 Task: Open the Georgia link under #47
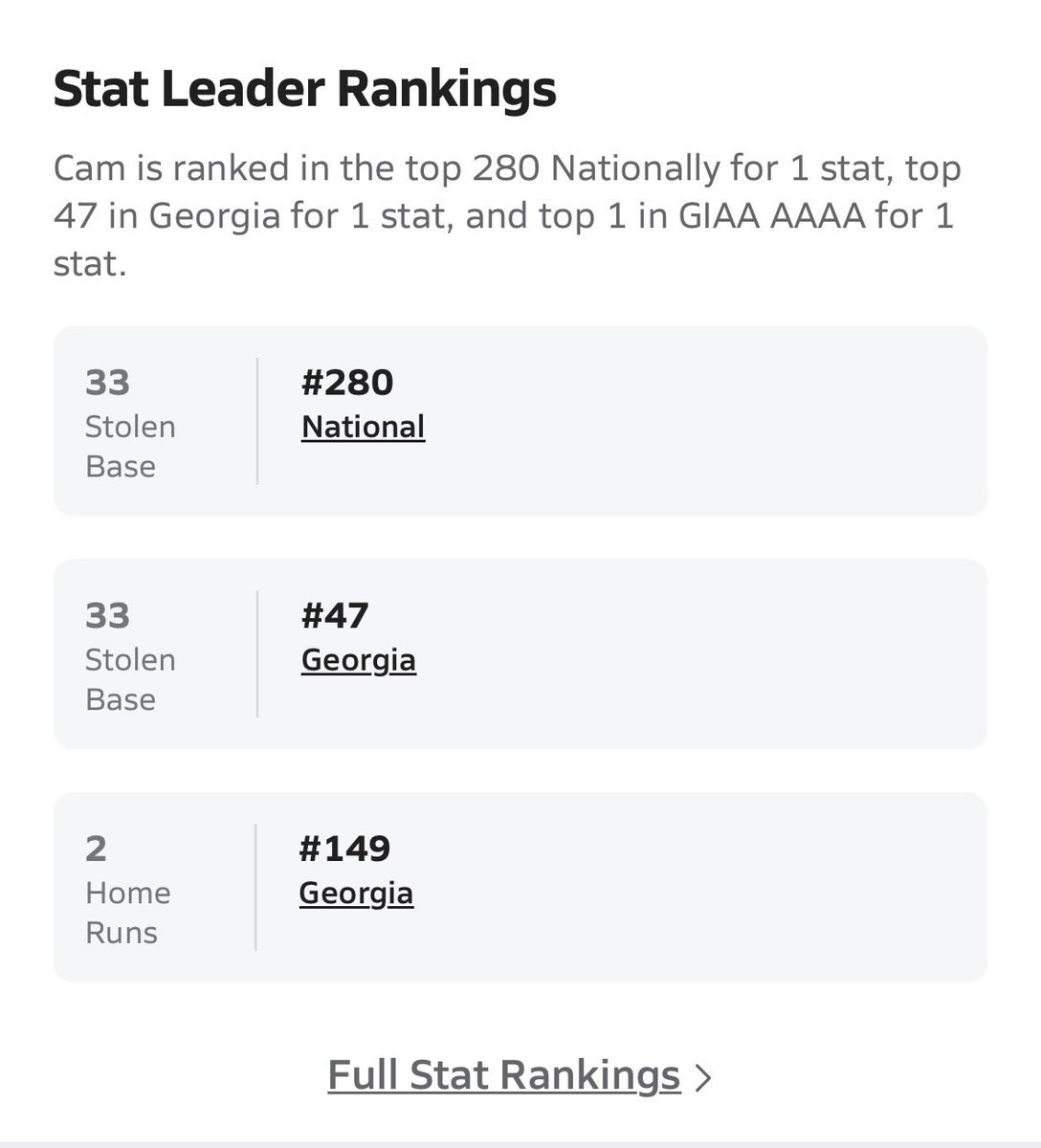pyautogui.click(x=359, y=660)
